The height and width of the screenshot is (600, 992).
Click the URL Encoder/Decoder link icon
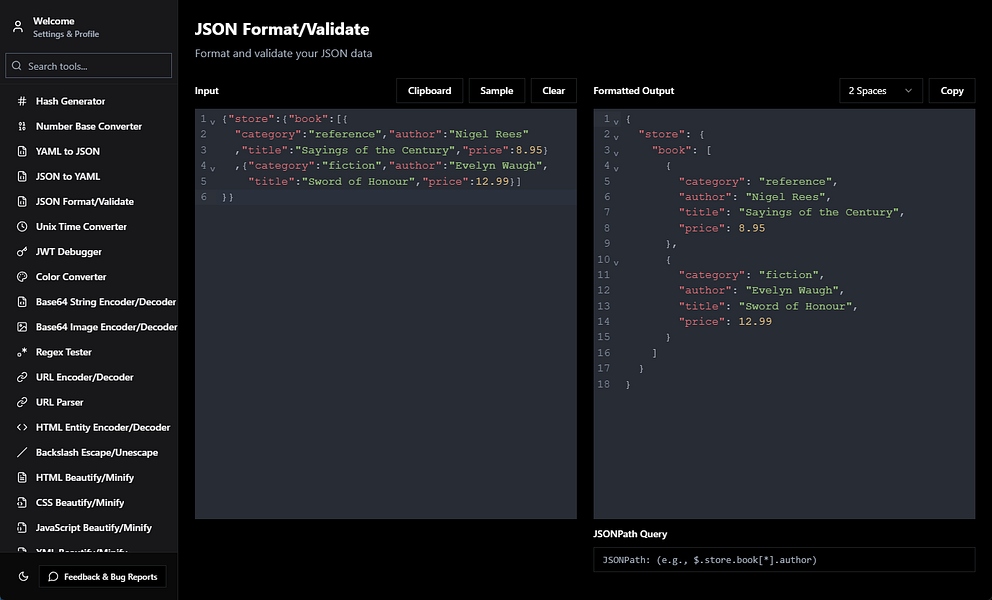(22, 377)
